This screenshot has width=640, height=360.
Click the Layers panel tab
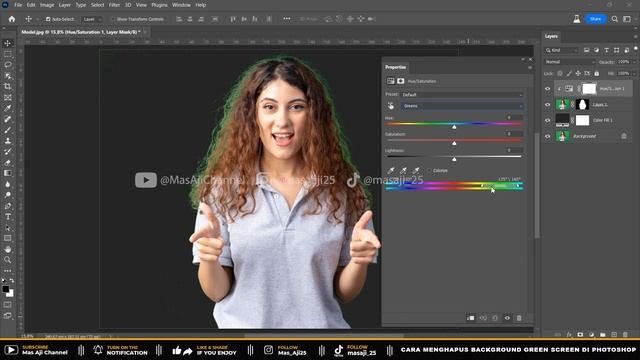click(x=551, y=36)
